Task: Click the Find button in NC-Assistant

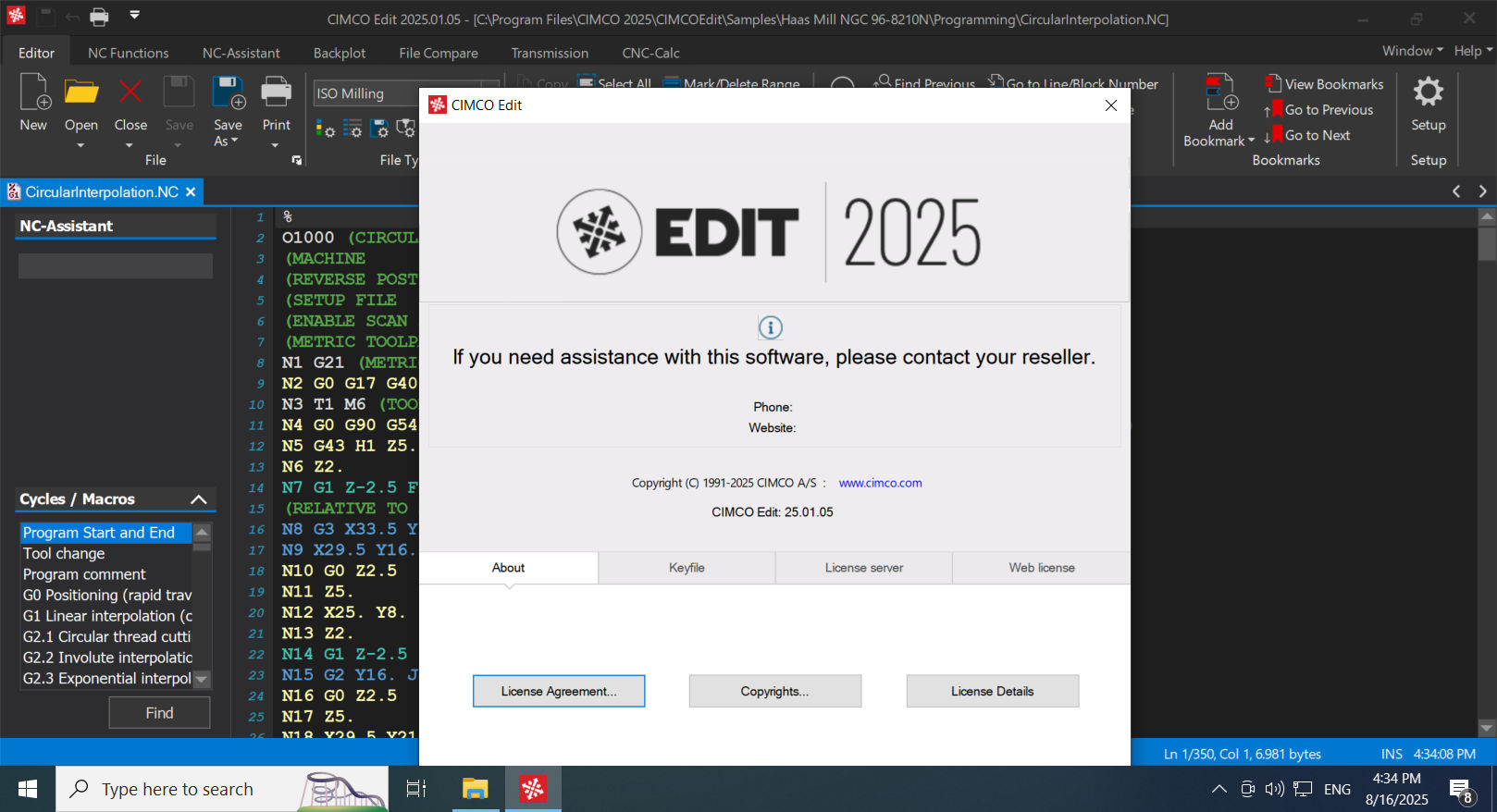Action: [x=159, y=713]
